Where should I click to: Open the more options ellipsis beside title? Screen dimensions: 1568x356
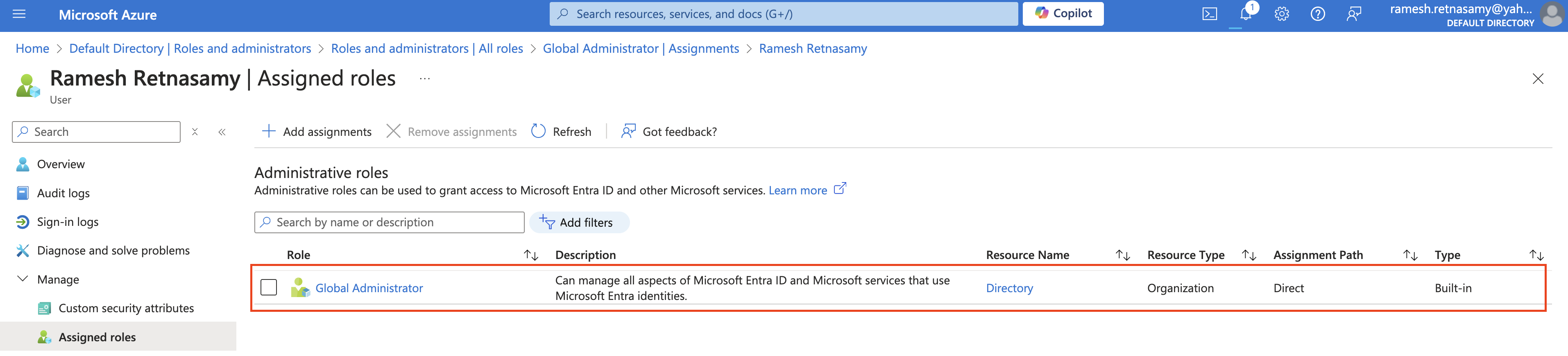424,79
